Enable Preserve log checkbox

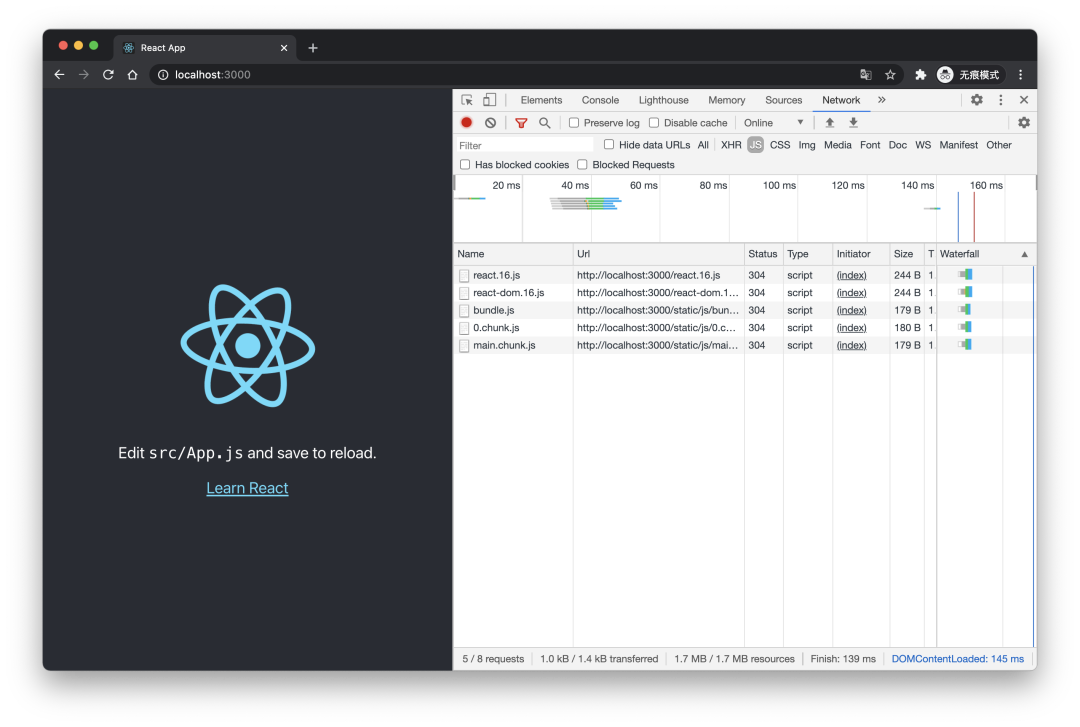[x=574, y=123]
